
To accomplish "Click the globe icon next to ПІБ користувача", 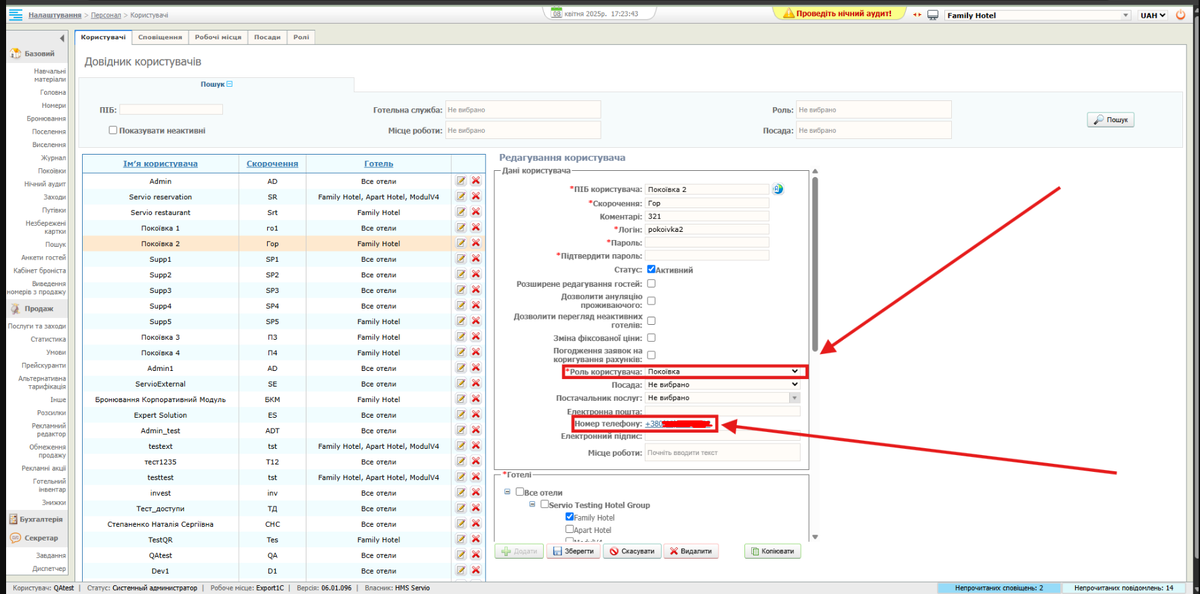I will (778, 188).
